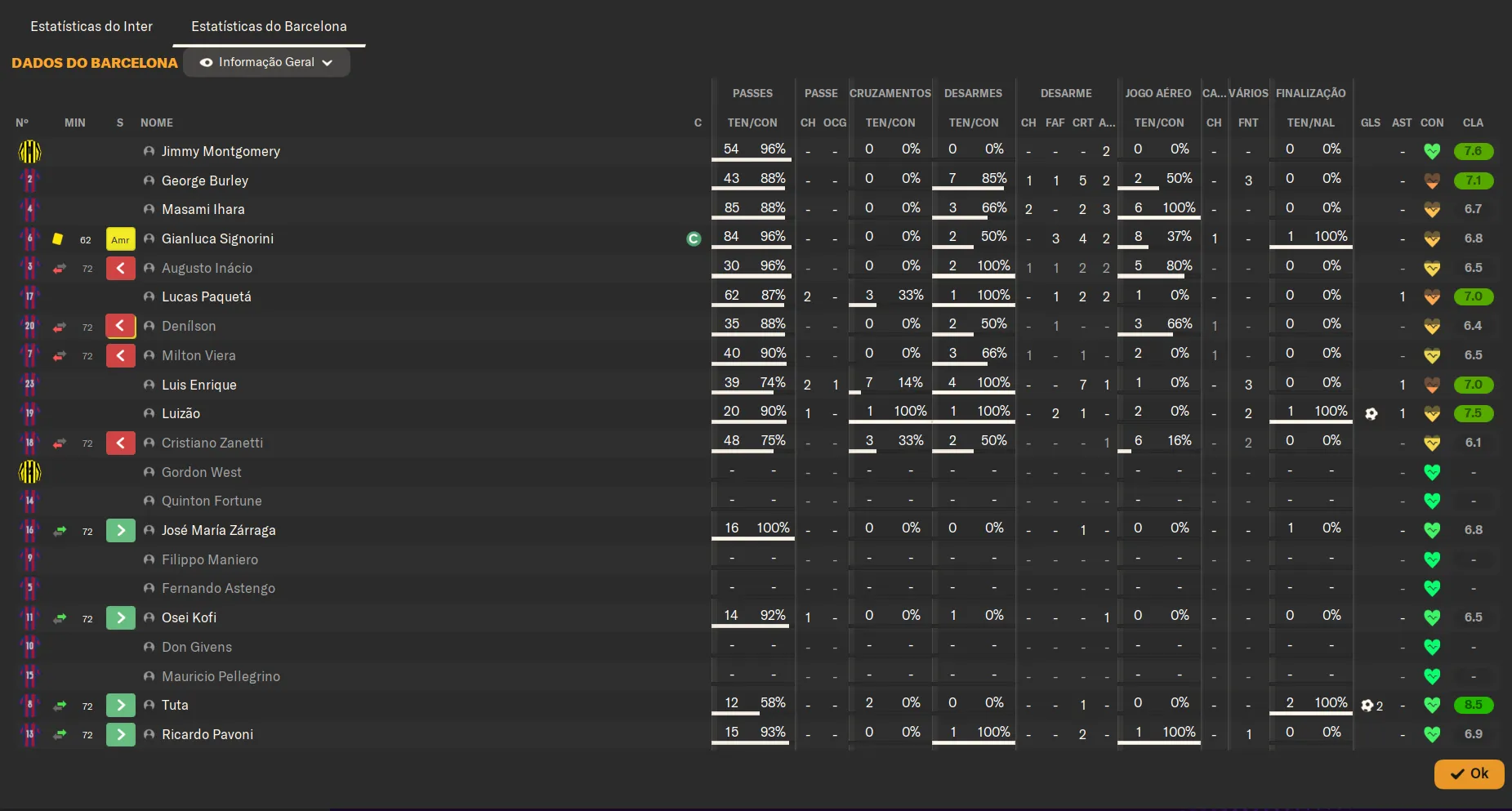Select the Quinton Fortune row name

point(212,501)
